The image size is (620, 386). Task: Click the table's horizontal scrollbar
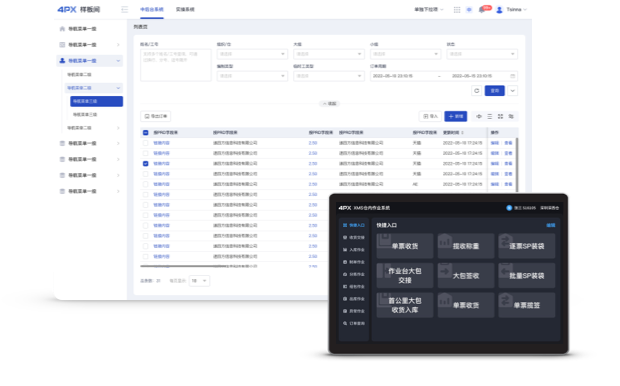pos(183,266)
